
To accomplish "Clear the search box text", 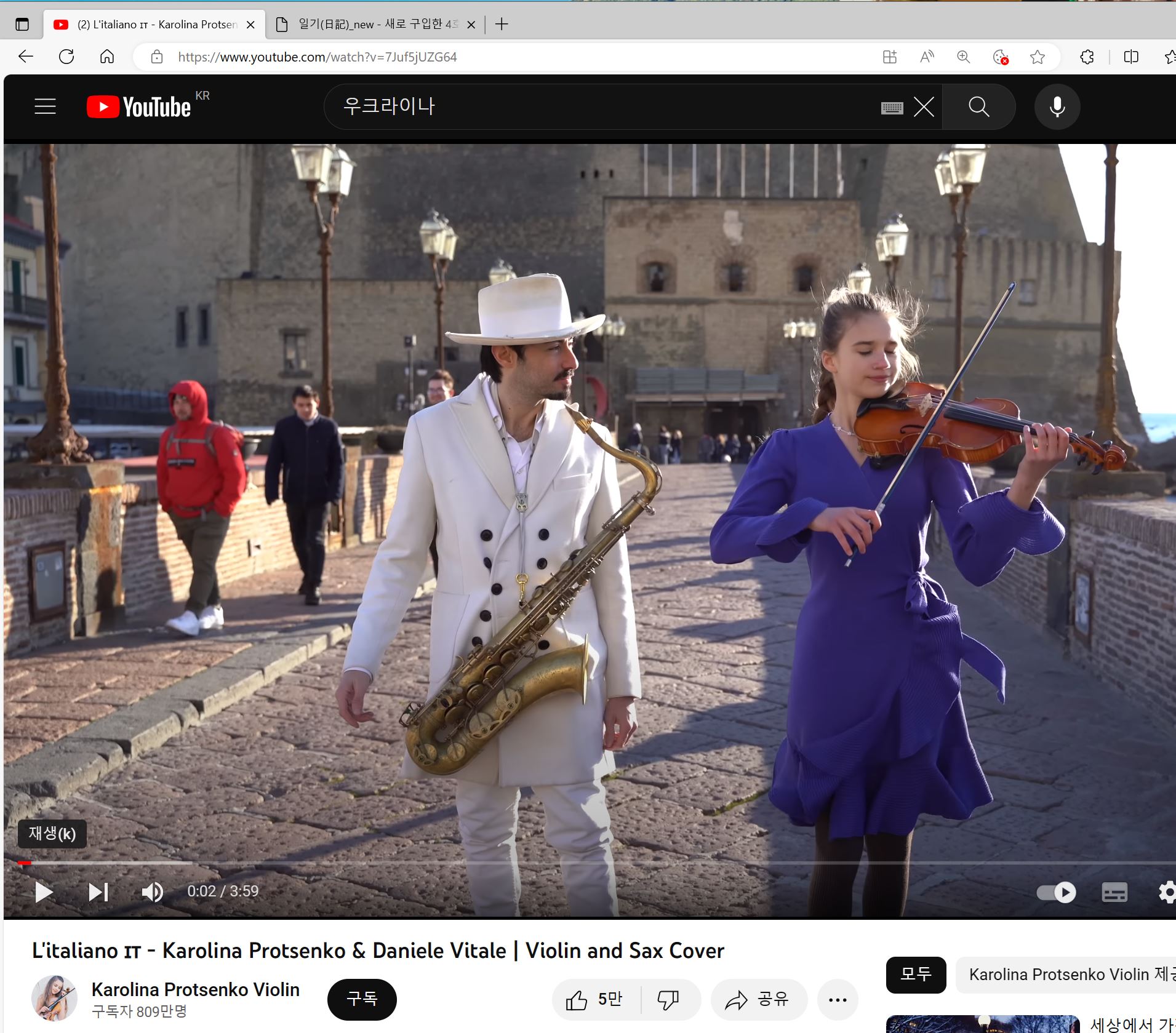I will 924,107.
